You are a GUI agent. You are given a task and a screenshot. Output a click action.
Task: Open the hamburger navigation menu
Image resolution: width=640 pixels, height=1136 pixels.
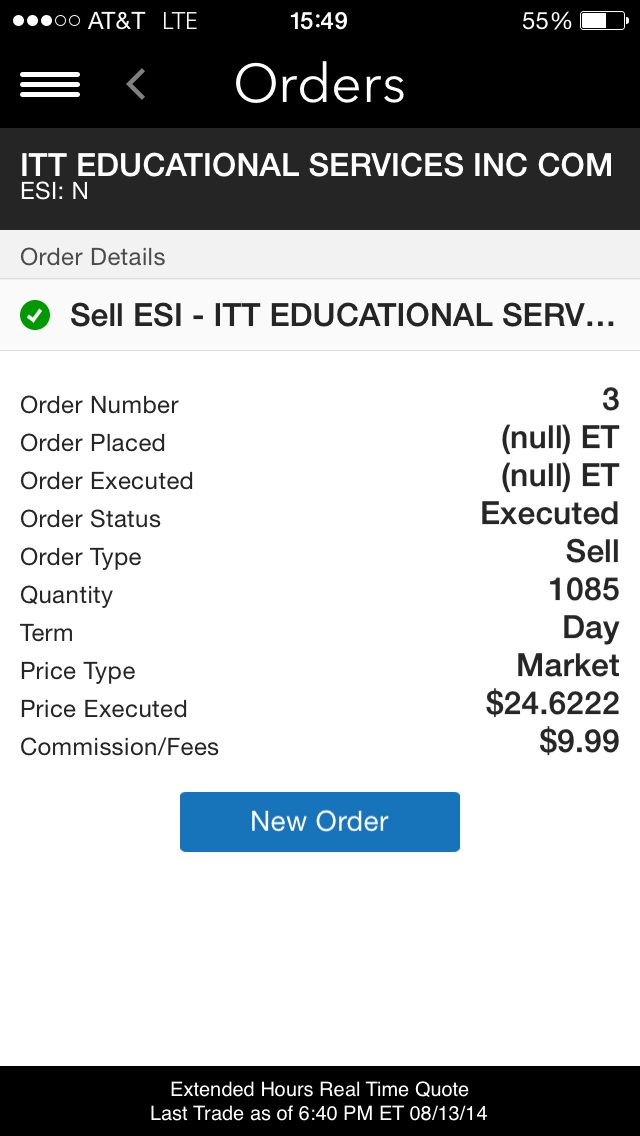click(x=50, y=84)
